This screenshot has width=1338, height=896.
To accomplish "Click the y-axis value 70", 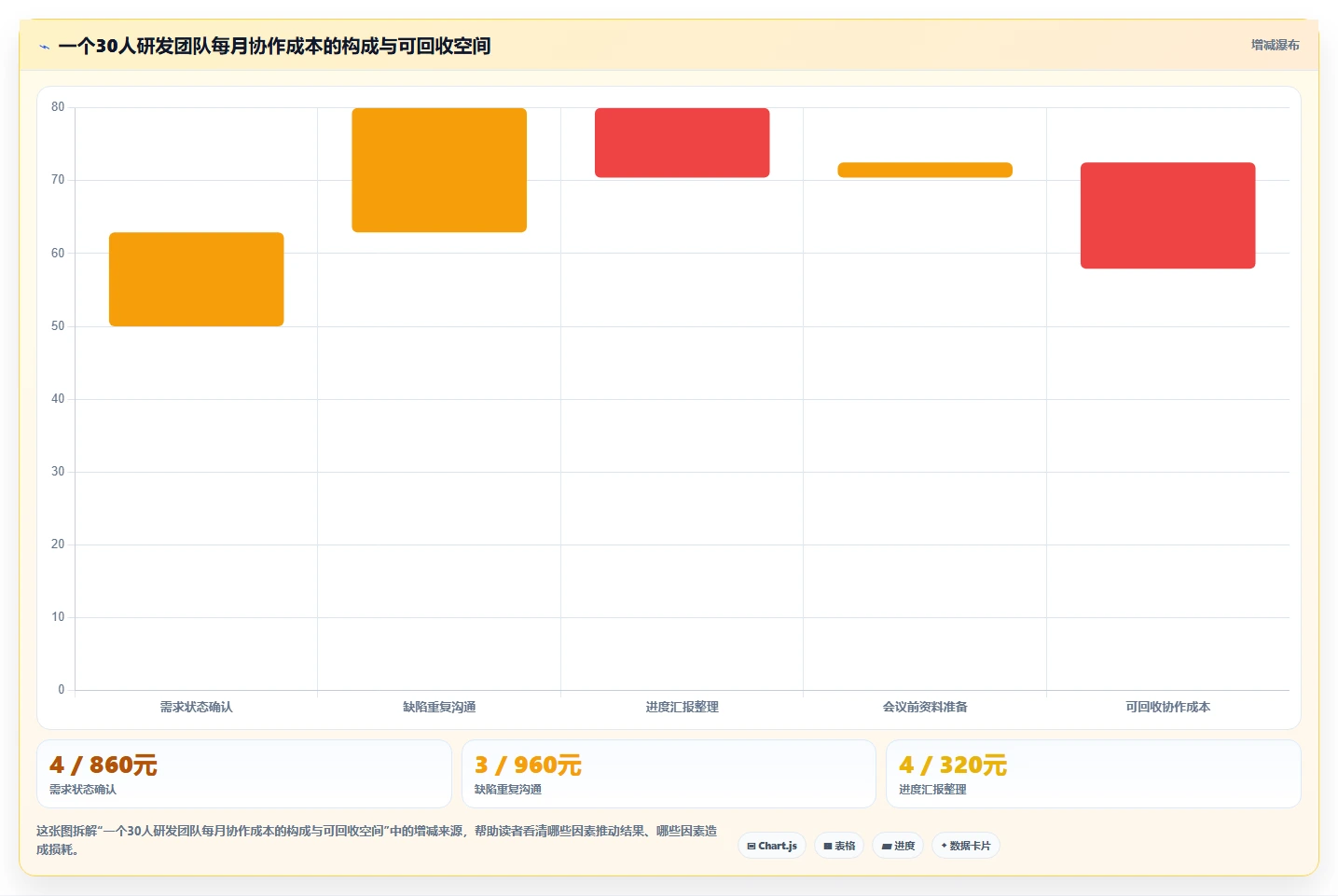I will (x=58, y=180).
